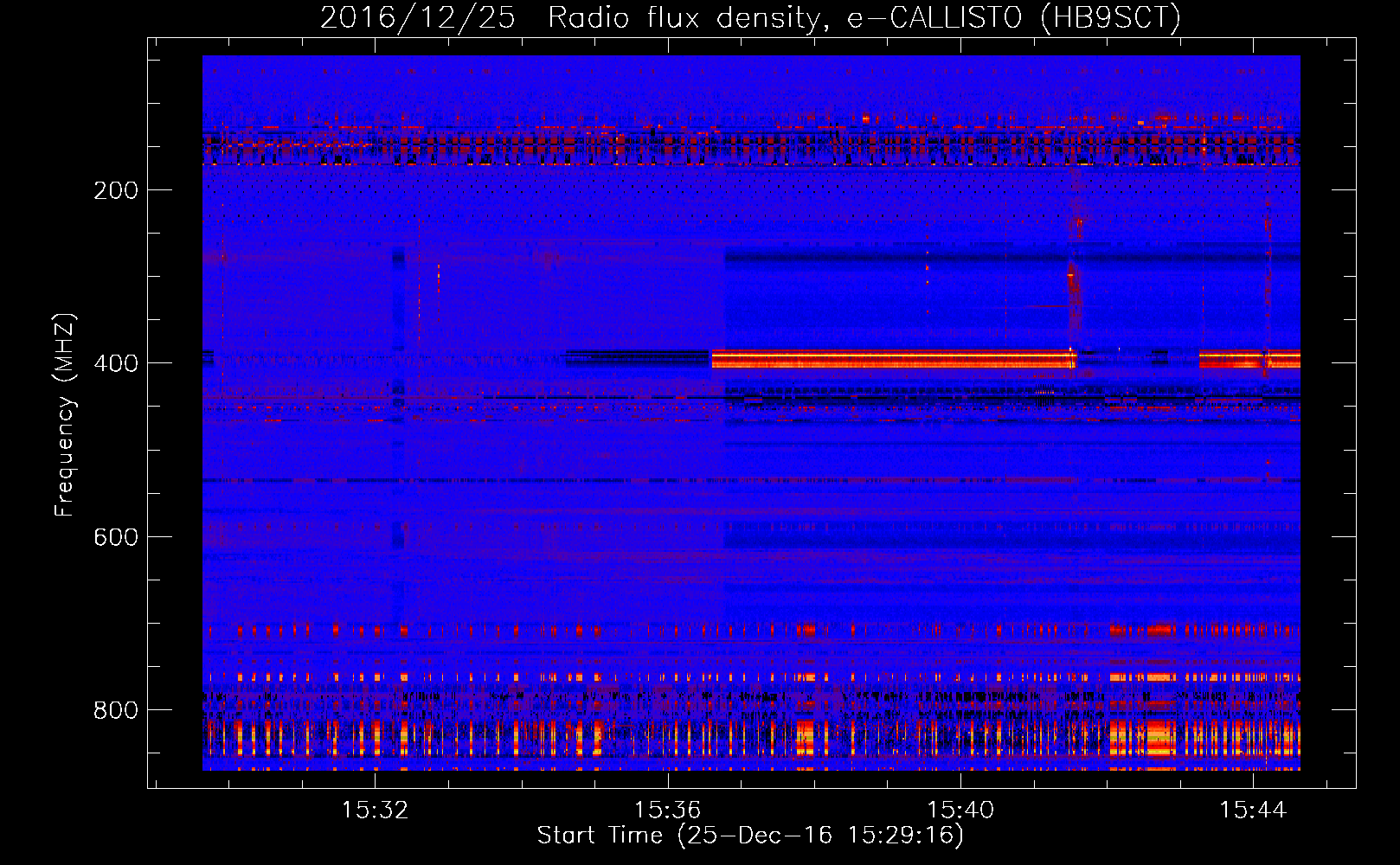Click the 800 frequency tick label

(116, 710)
